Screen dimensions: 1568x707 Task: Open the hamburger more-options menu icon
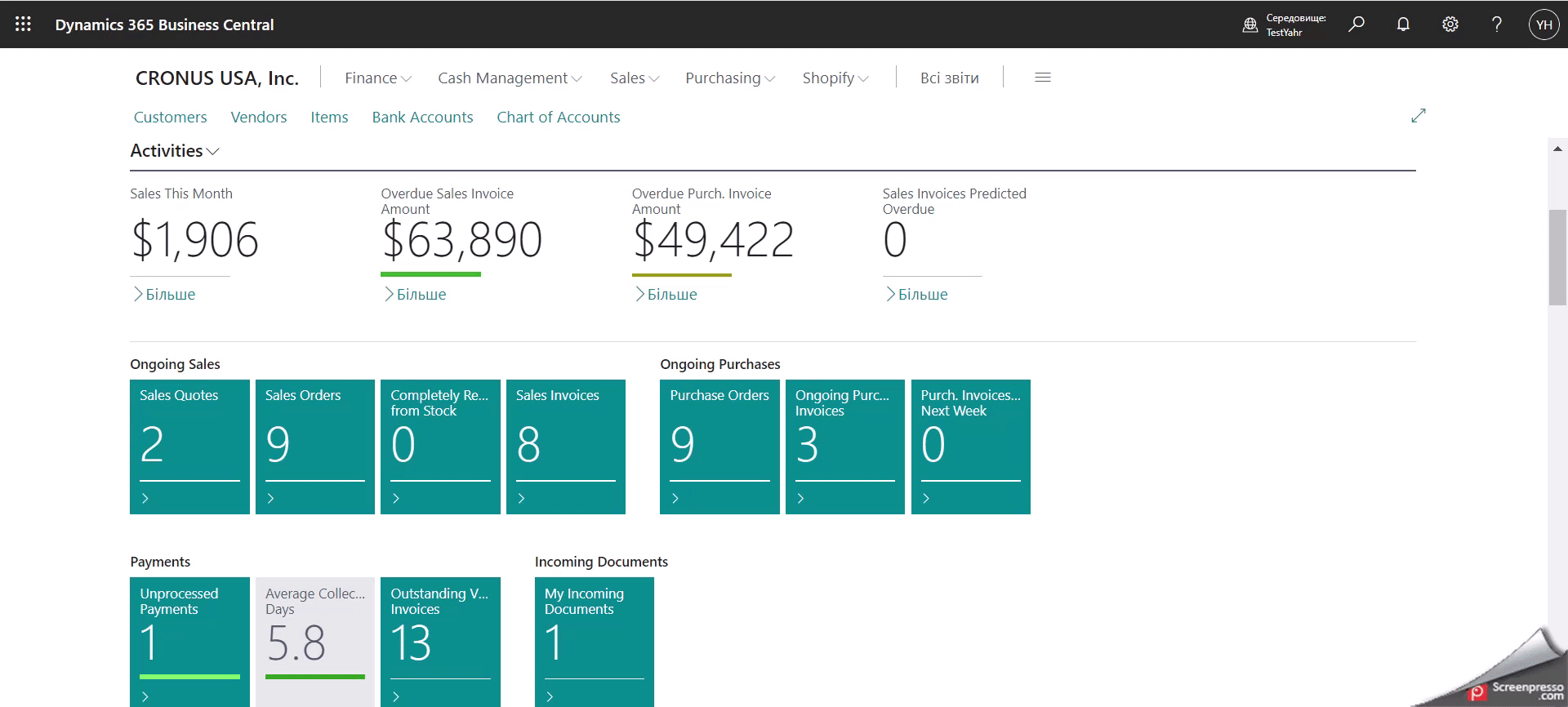click(1043, 78)
